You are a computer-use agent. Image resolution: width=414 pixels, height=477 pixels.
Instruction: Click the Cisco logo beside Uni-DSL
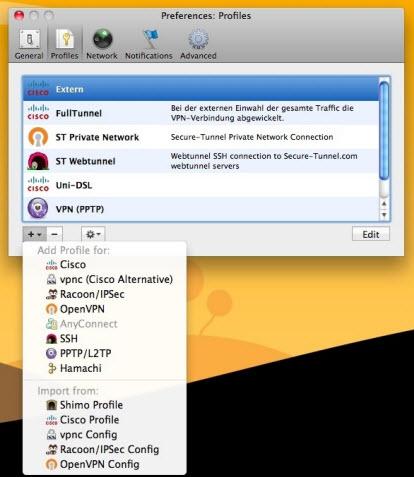pyautogui.click(x=38, y=185)
